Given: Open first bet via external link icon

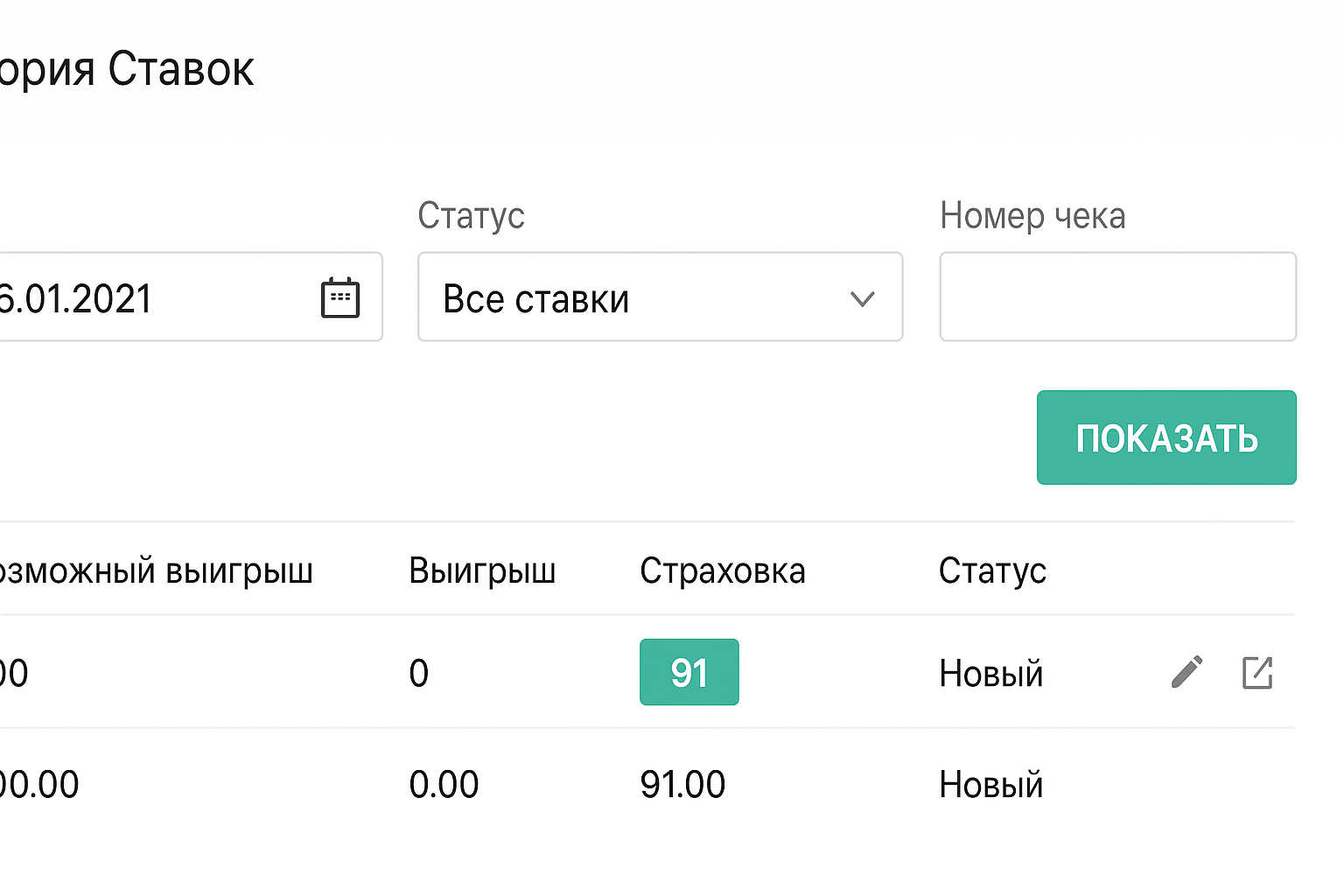Looking at the screenshot, I should [1257, 672].
